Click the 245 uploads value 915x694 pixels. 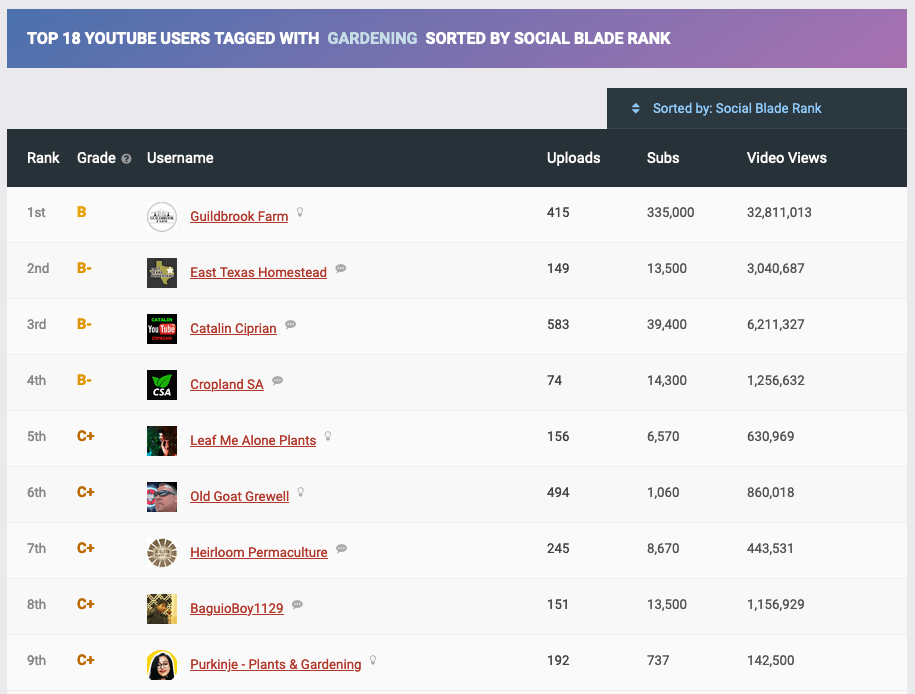(558, 549)
